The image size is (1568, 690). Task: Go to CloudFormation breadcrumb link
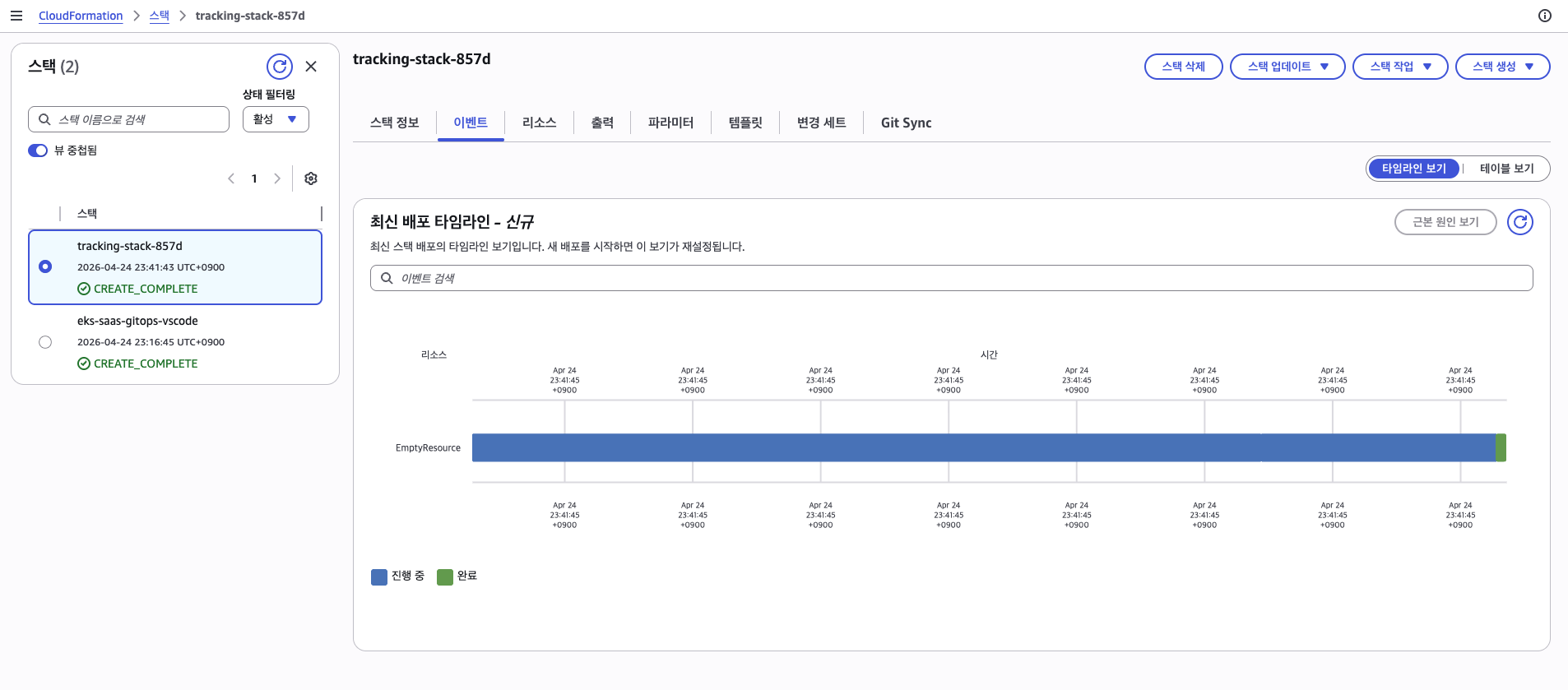[x=81, y=16]
